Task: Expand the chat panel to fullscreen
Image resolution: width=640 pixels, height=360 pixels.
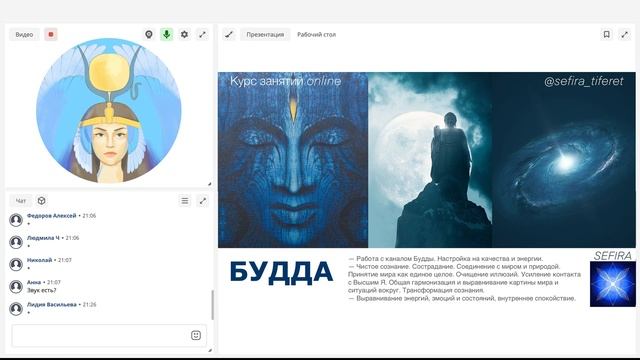Action: 202,200
